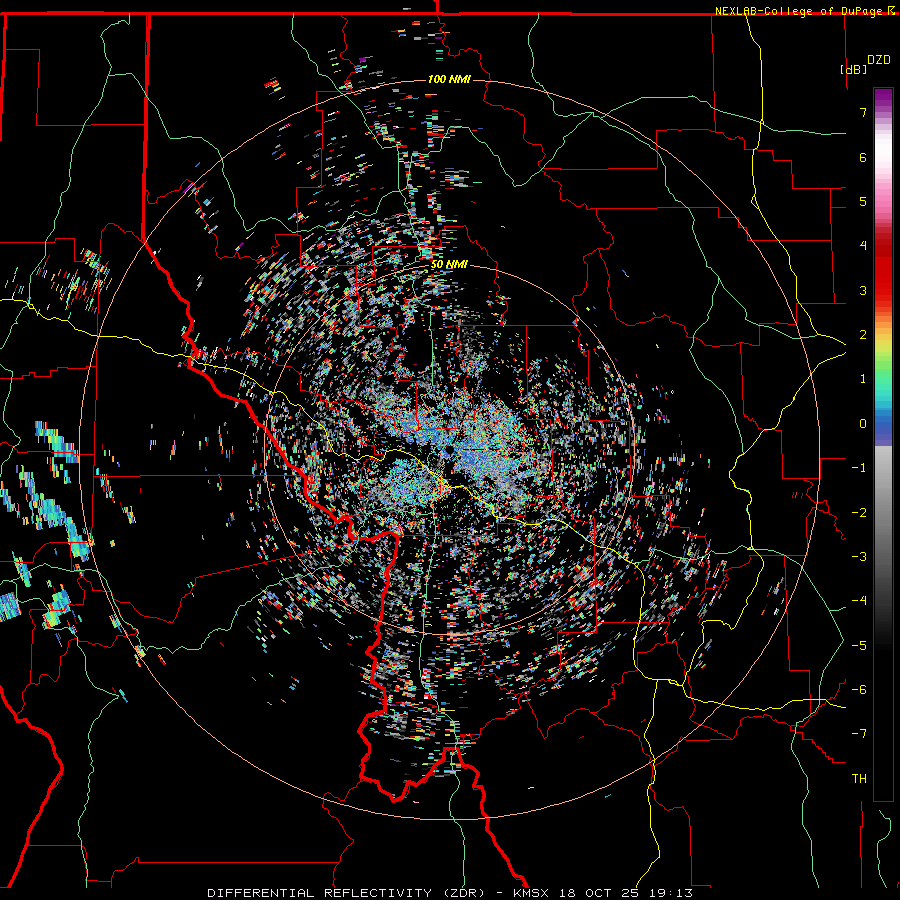The width and height of the screenshot is (900, 900).
Task: Click the color scale value -4
Action: [859, 601]
